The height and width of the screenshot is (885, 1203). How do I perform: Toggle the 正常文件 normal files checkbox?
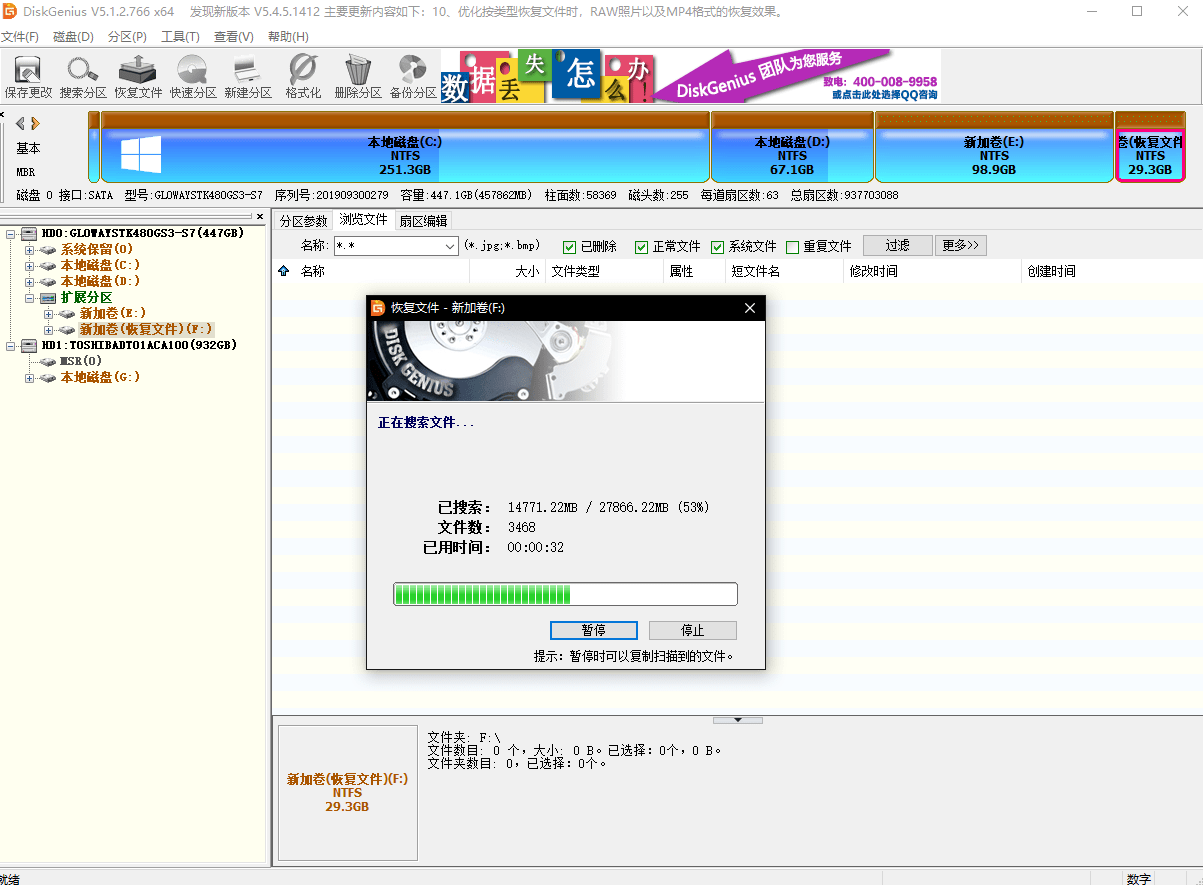click(x=642, y=247)
